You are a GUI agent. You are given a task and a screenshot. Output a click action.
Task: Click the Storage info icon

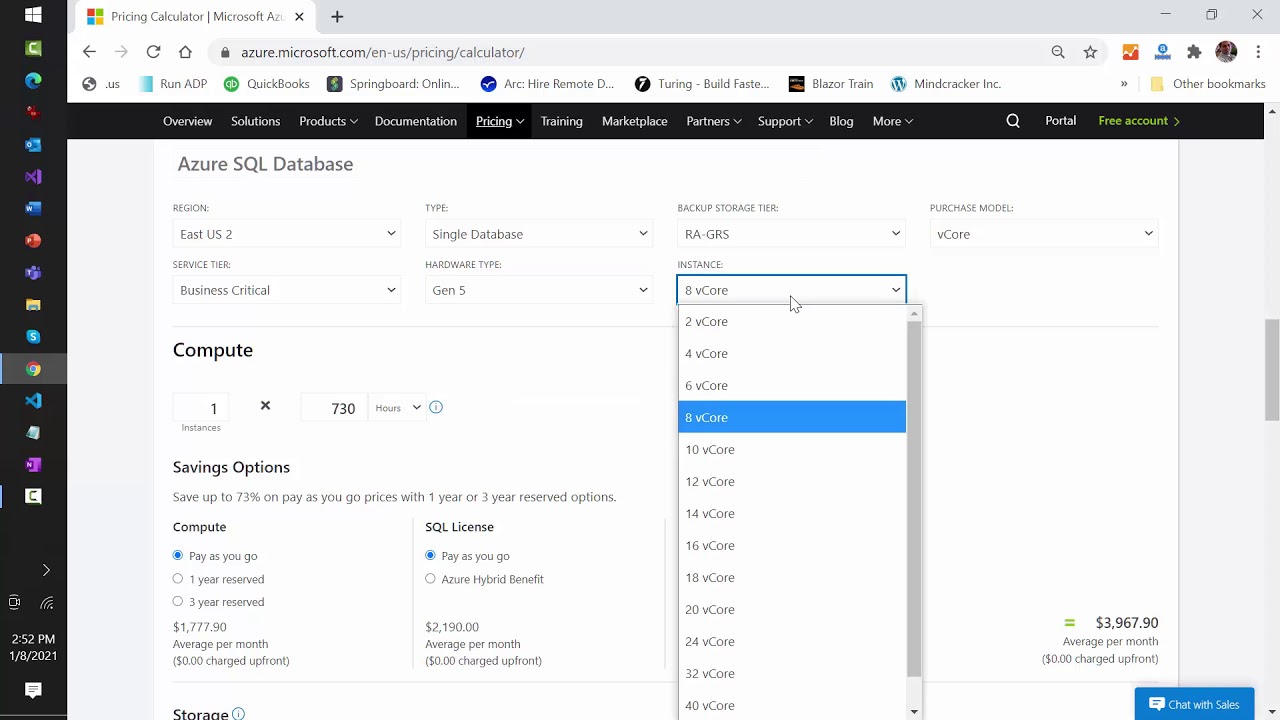coord(238,714)
